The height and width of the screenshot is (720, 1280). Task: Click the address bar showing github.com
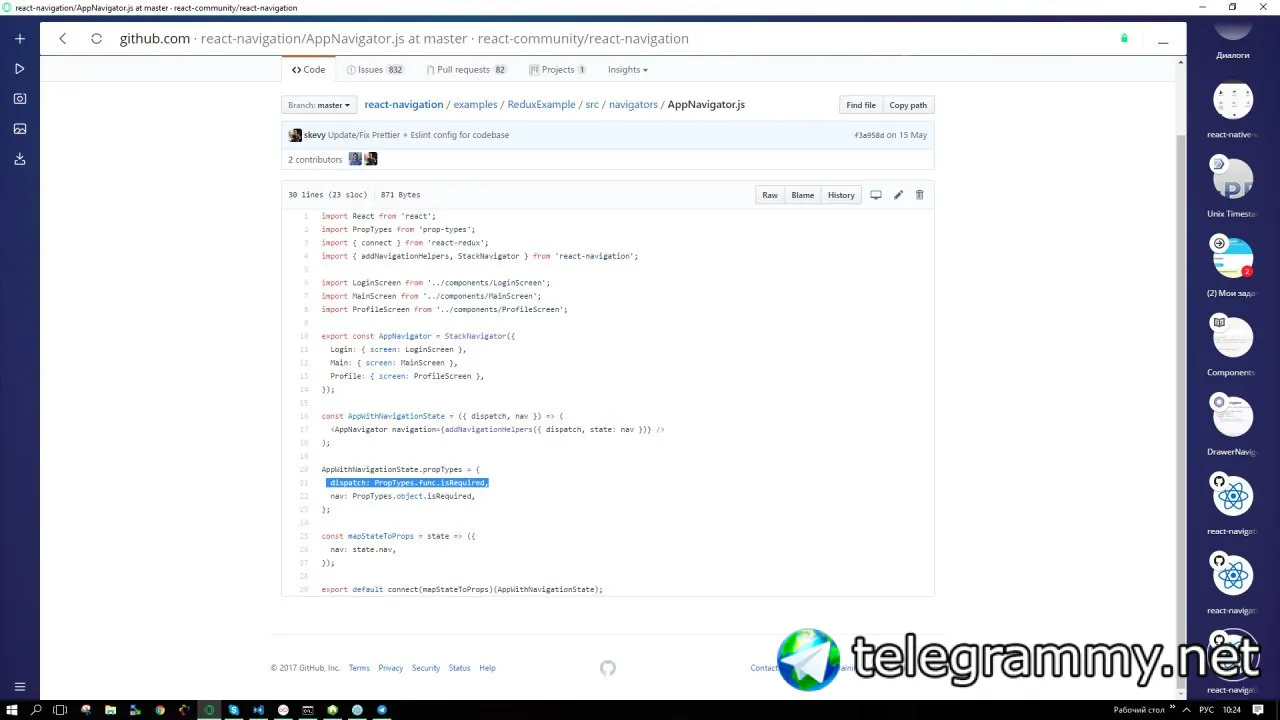click(x=404, y=39)
